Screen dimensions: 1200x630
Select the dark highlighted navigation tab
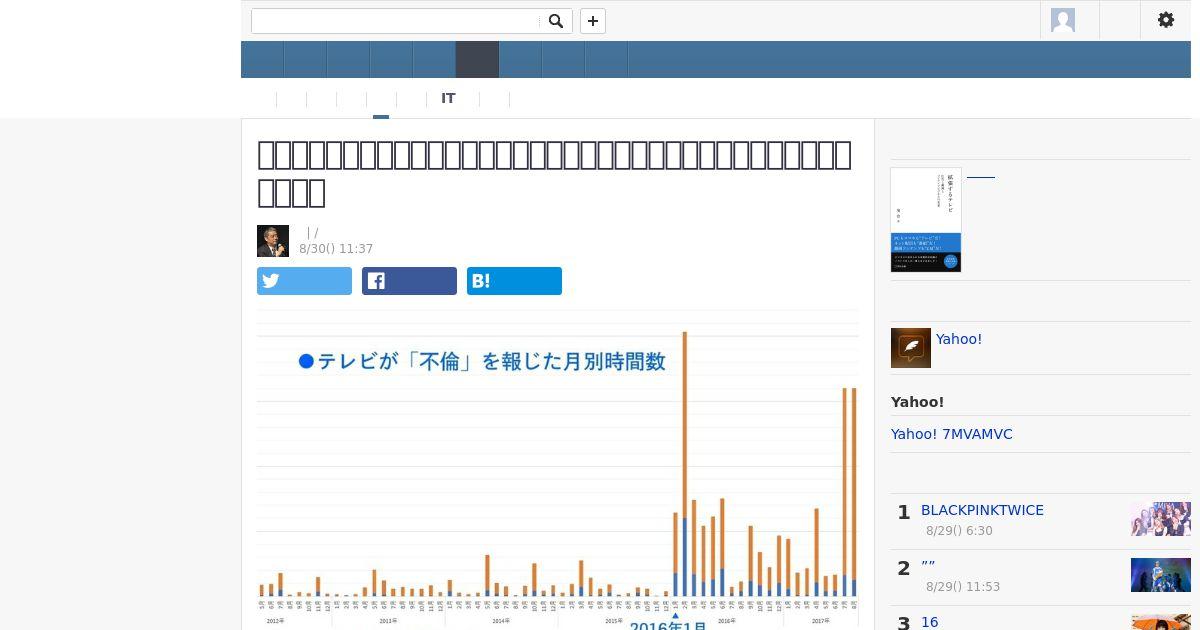pyautogui.click(x=477, y=60)
